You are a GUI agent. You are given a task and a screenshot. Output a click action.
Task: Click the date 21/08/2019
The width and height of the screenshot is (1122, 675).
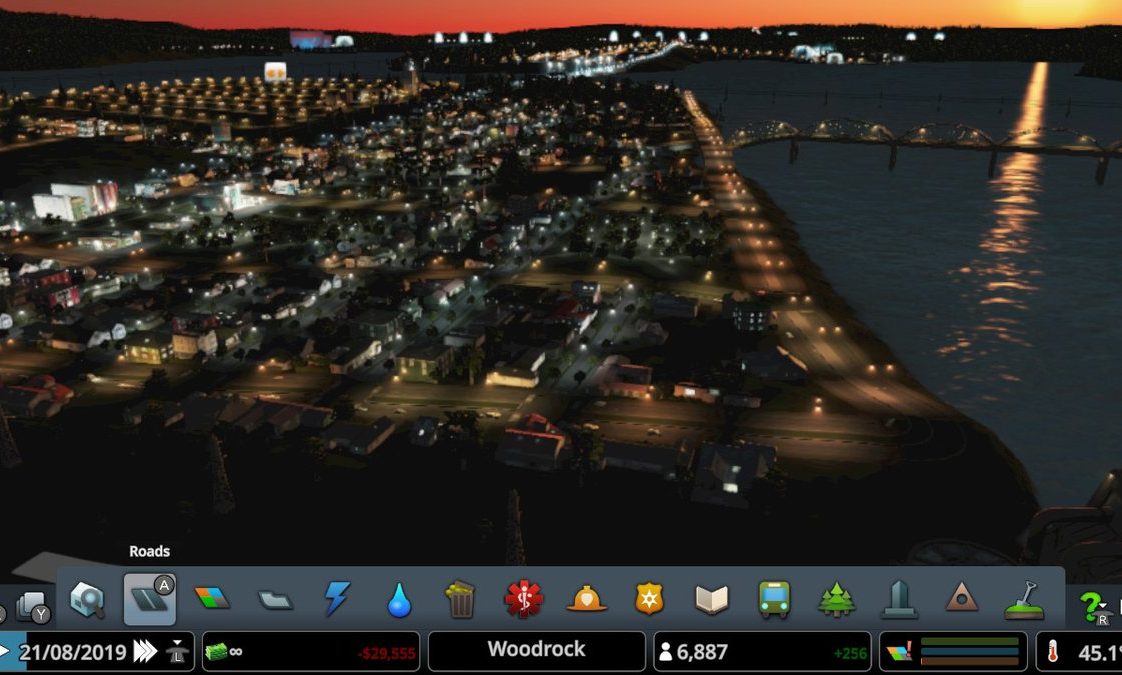pos(72,652)
